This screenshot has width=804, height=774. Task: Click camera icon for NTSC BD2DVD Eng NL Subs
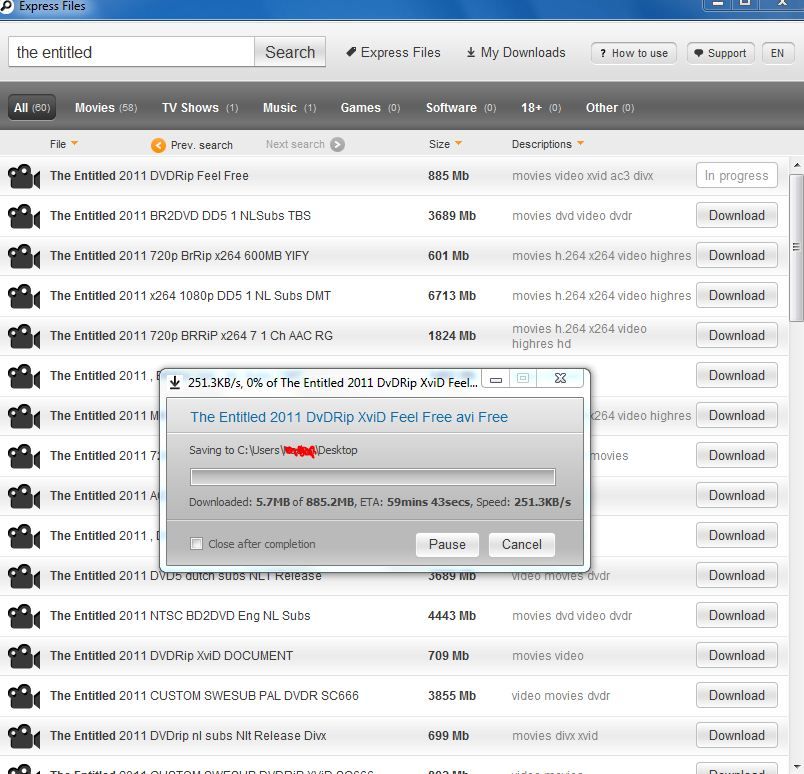pos(24,617)
